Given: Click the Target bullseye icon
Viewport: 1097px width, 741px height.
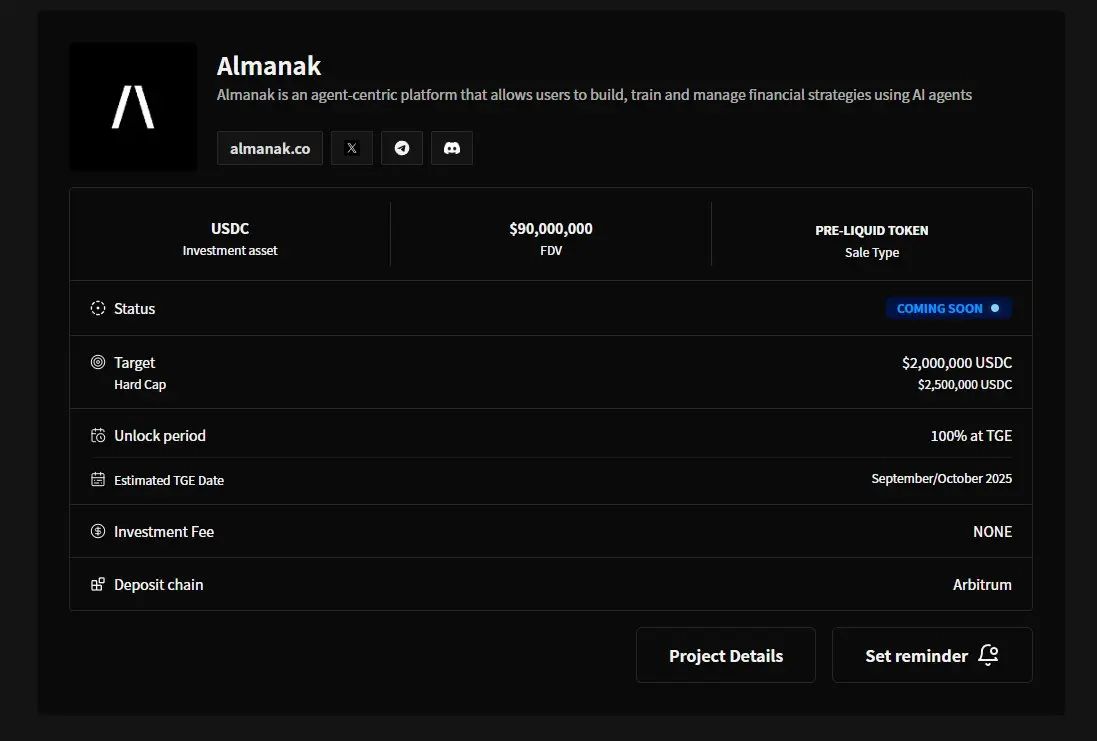Looking at the screenshot, I should point(98,362).
